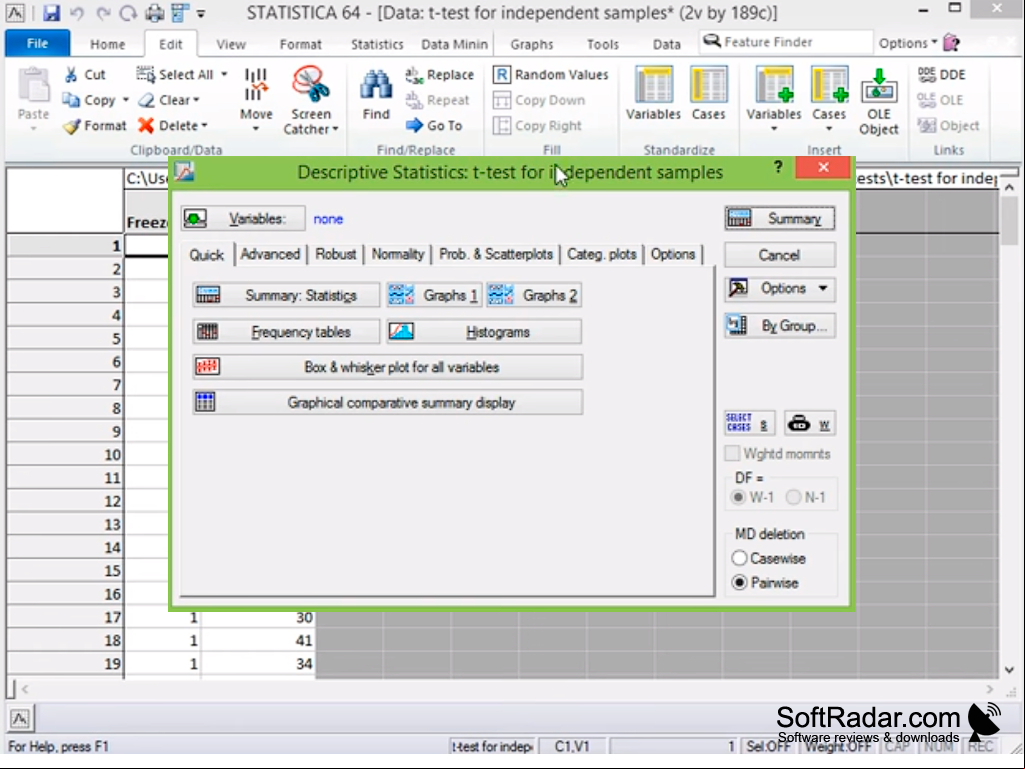The height and width of the screenshot is (769, 1025).
Task: Open the Insert Variables dropdown
Action: coord(774,129)
